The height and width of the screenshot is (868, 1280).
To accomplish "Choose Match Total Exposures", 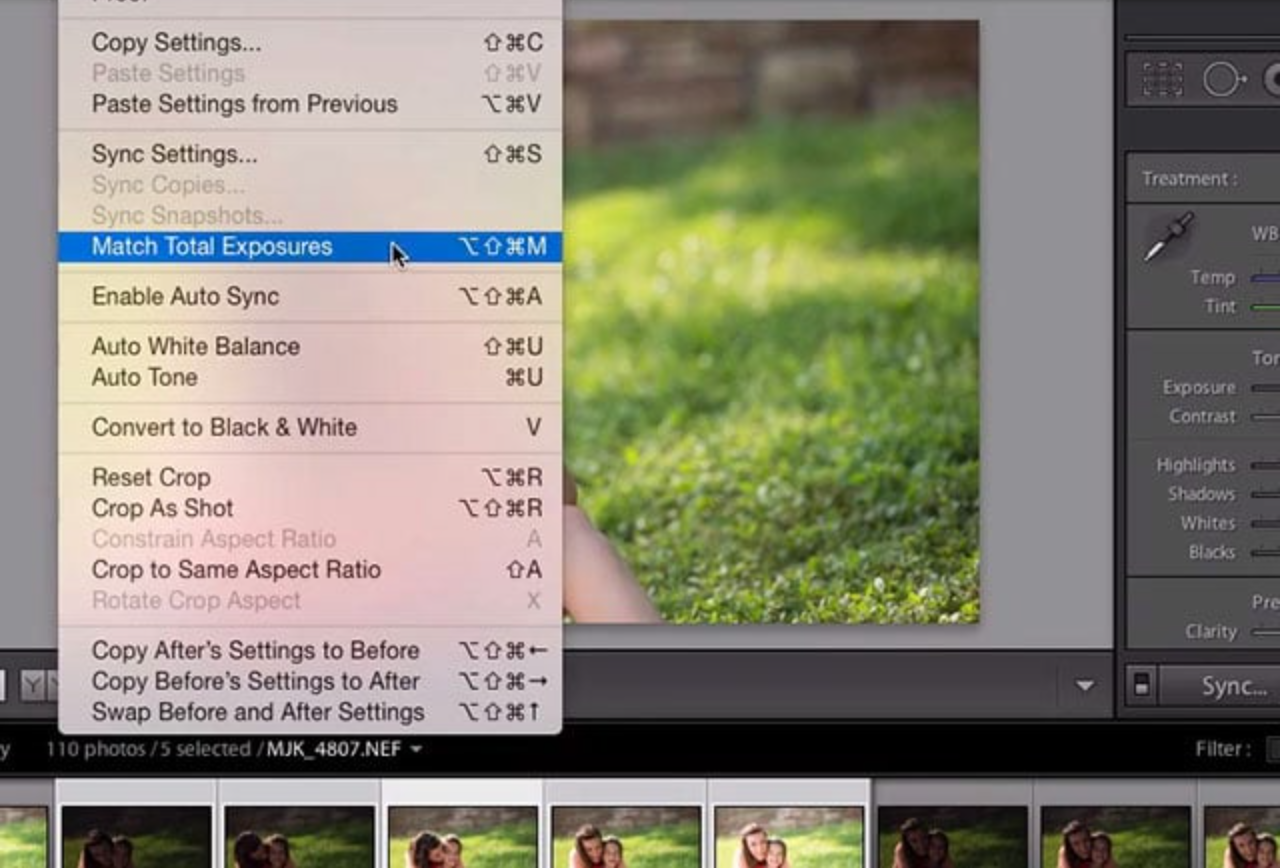I will pyautogui.click(x=210, y=246).
